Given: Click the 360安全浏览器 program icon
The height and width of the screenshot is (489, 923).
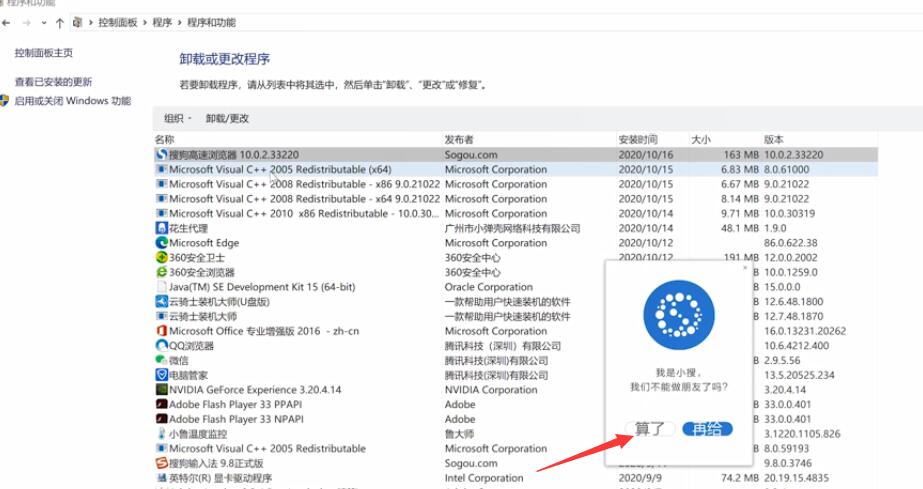Looking at the screenshot, I should [x=161, y=272].
